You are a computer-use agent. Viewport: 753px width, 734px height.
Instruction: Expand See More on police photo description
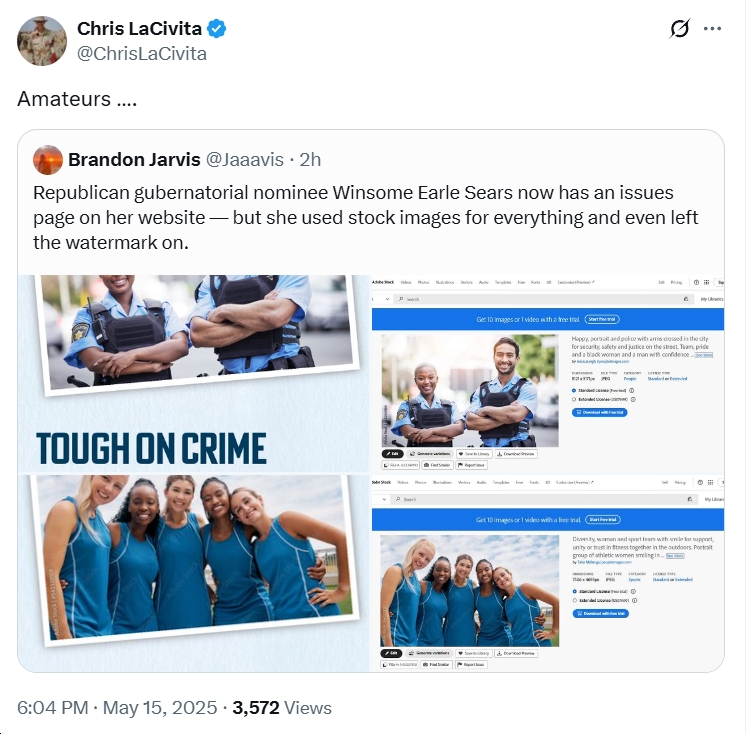coord(704,355)
